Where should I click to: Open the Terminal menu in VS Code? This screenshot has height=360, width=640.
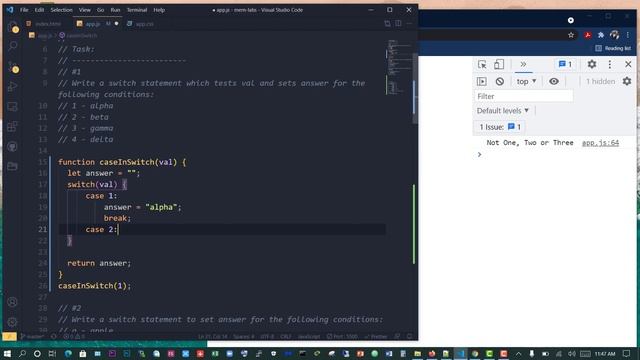click(x=137, y=10)
